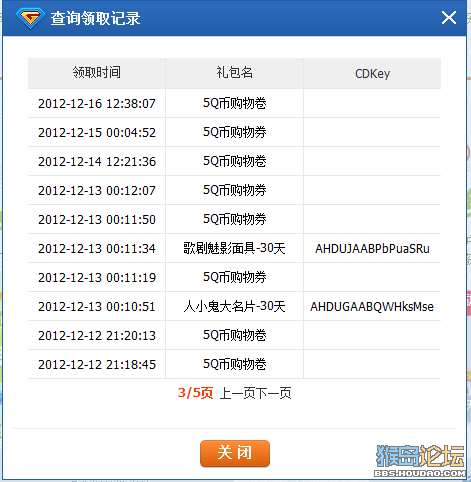Click the 人小鬼大名片-30天 gift name
This screenshot has height=482, width=471.
[234, 306]
